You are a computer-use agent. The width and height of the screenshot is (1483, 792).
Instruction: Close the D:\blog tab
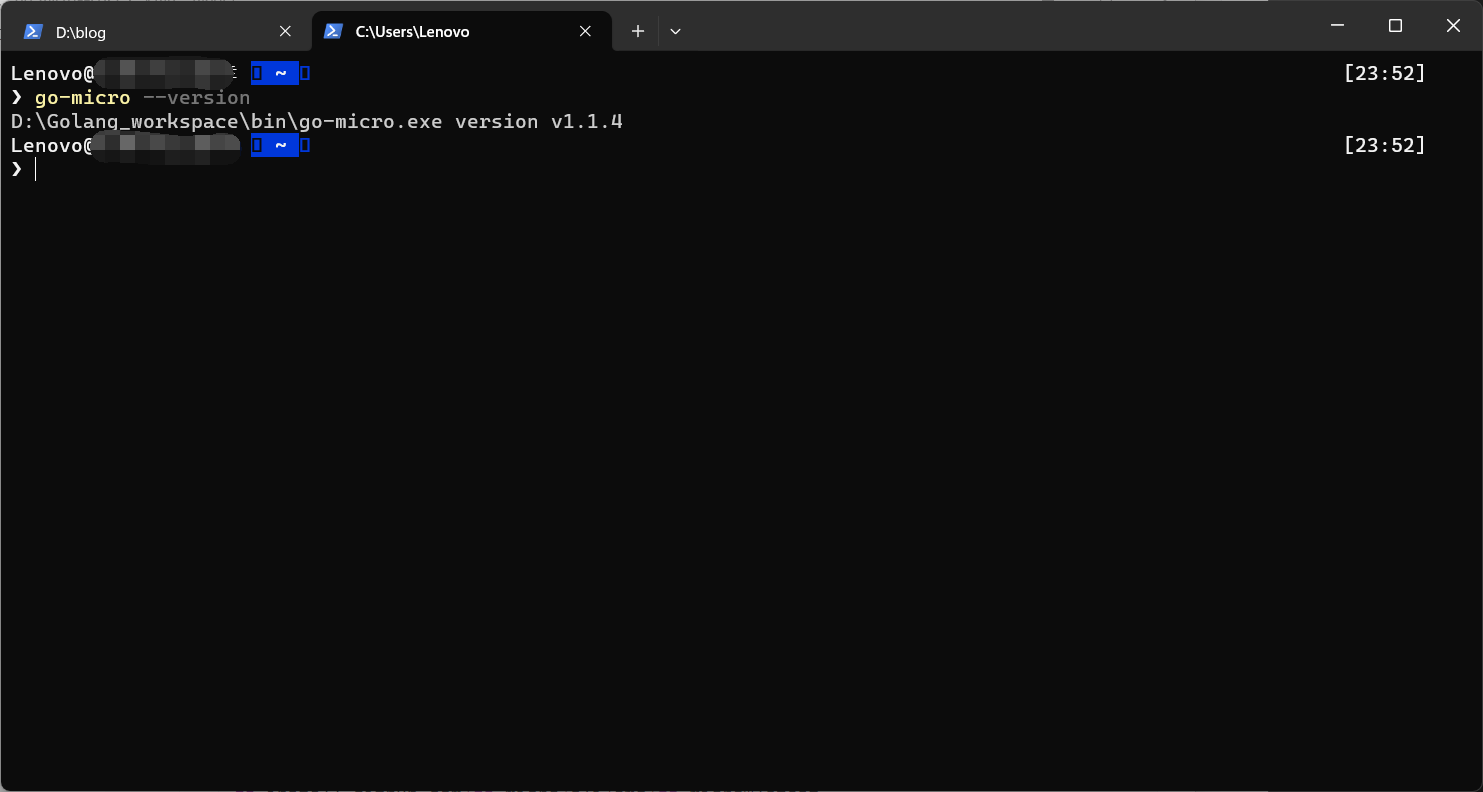tap(285, 31)
